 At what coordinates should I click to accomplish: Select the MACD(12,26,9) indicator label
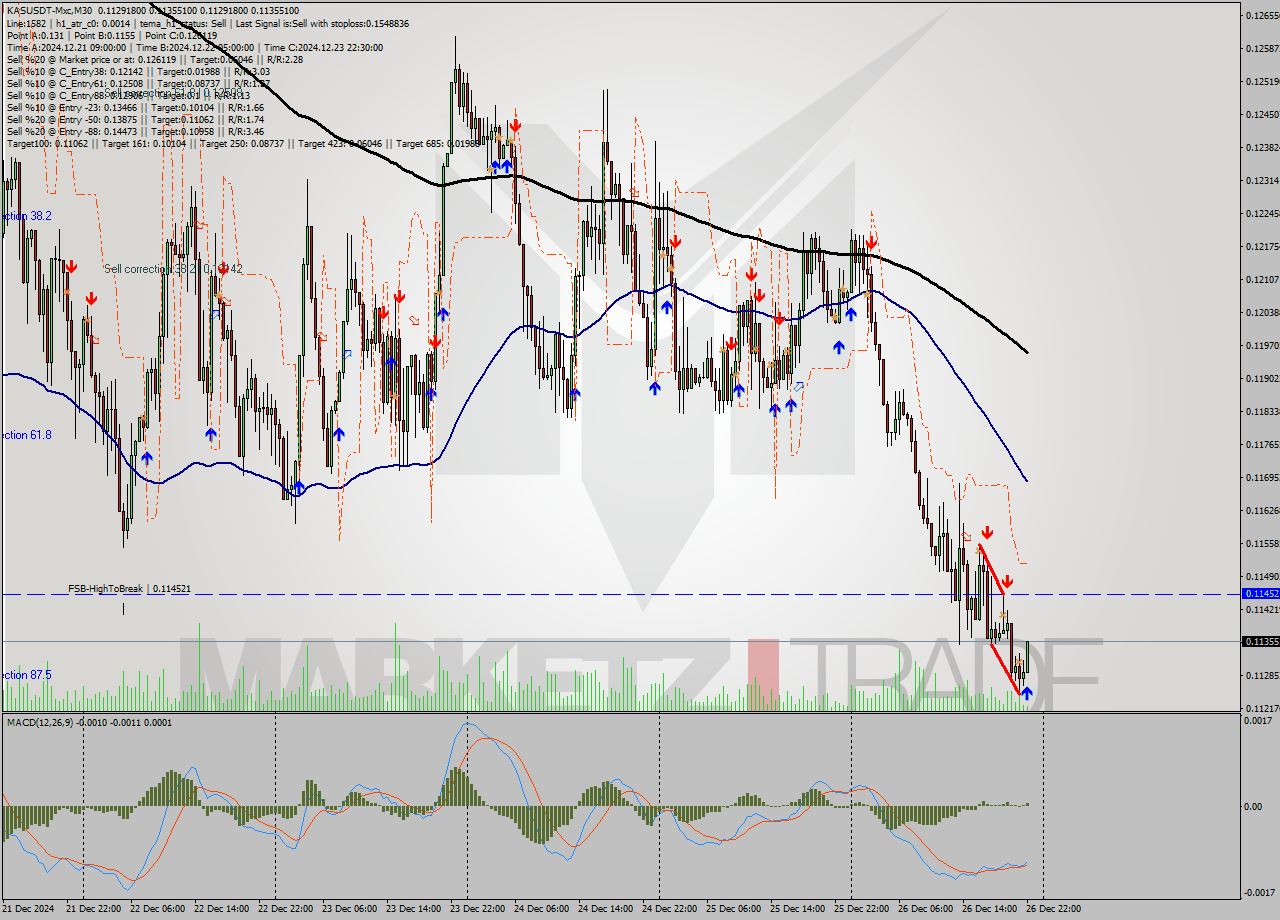click(x=89, y=722)
